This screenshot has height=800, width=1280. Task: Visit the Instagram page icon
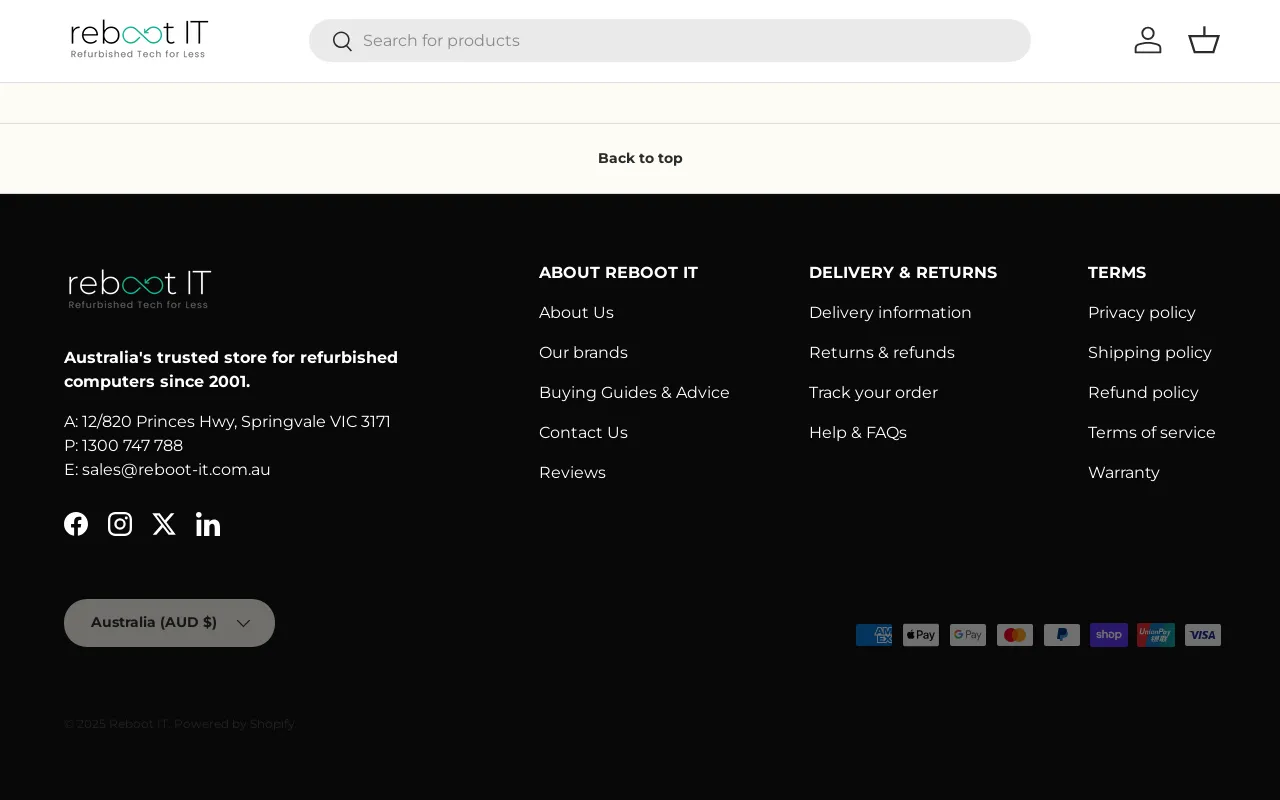pyautogui.click(x=120, y=523)
